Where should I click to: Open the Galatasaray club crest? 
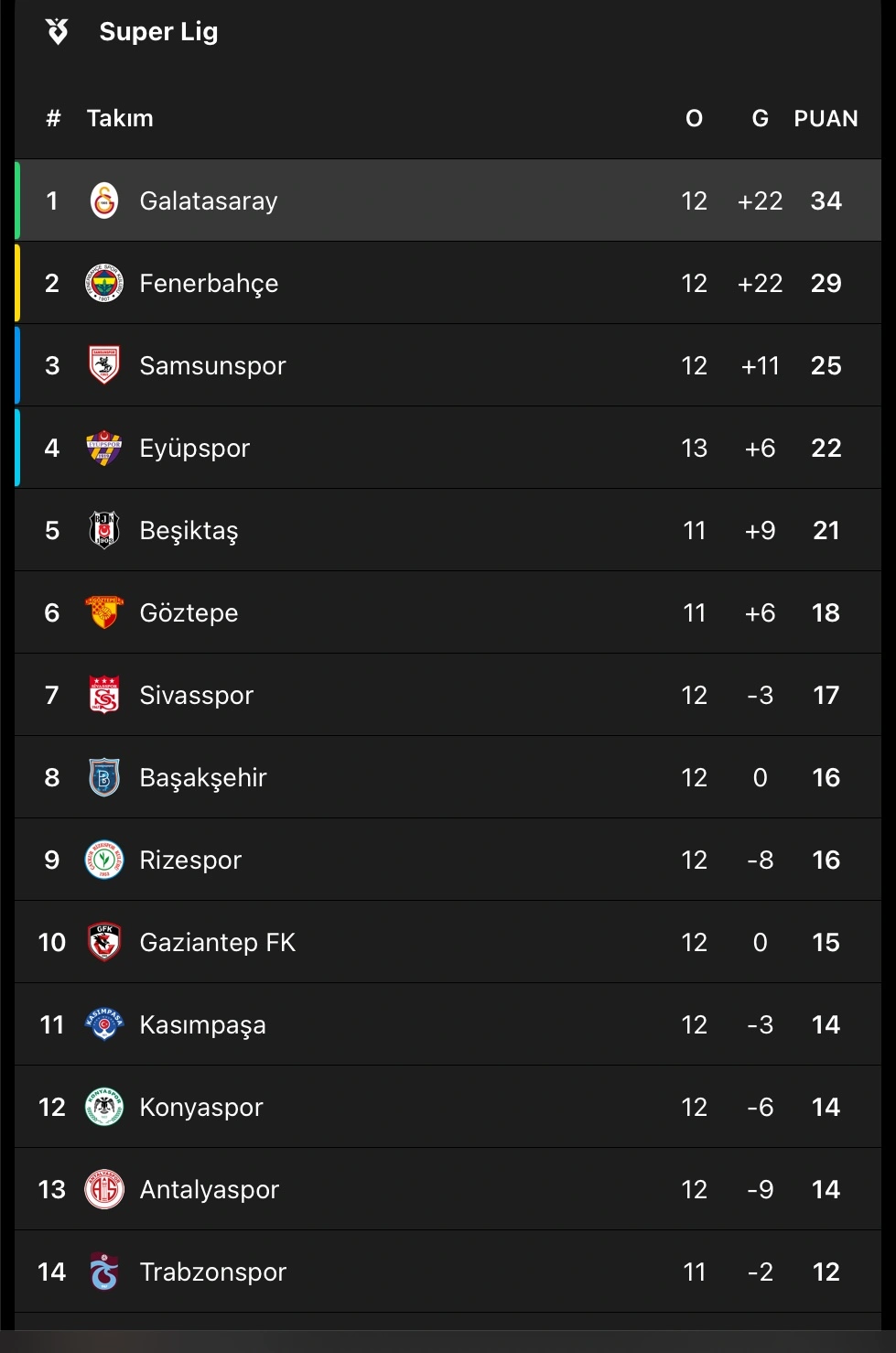pyautogui.click(x=104, y=200)
